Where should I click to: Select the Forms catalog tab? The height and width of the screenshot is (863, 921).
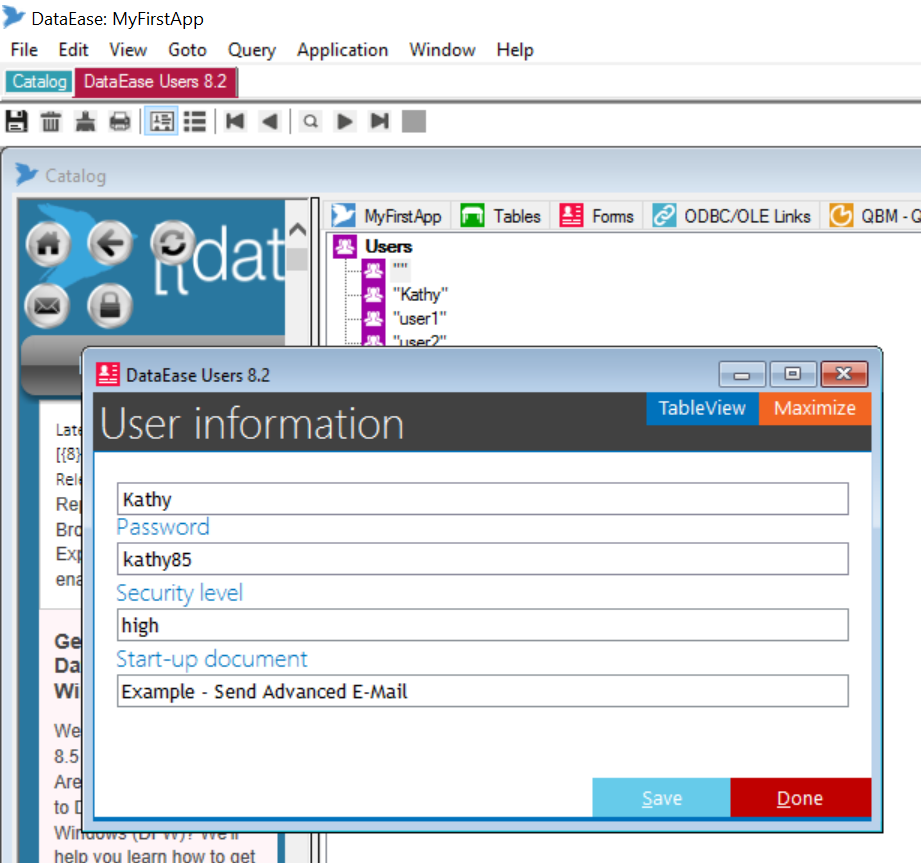click(x=597, y=216)
